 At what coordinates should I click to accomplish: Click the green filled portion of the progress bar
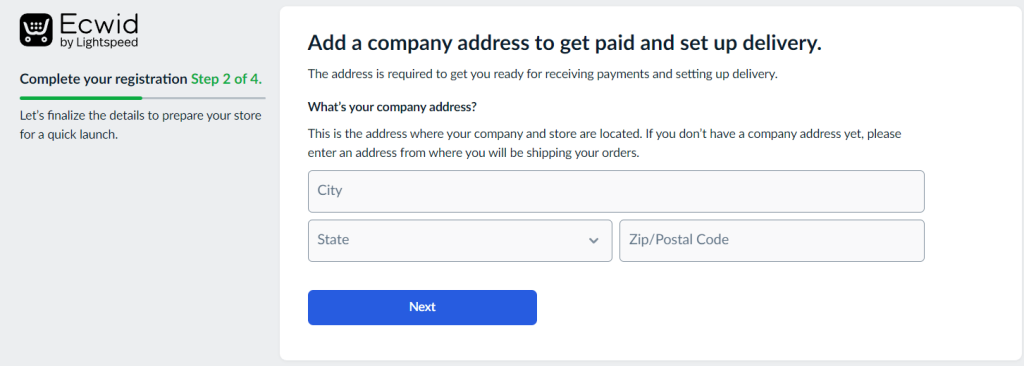tap(81, 98)
